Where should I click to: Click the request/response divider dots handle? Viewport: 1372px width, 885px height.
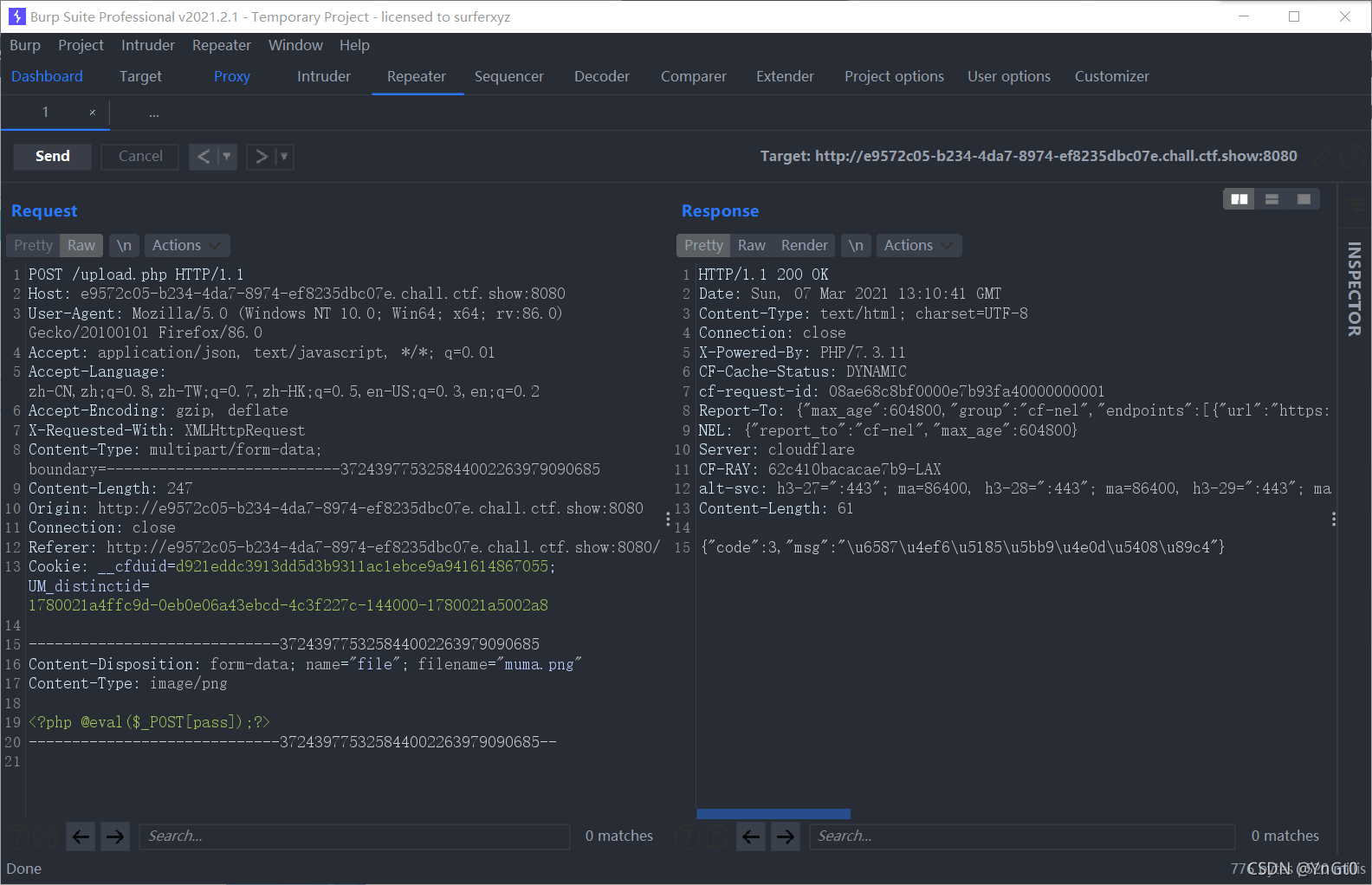point(668,520)
